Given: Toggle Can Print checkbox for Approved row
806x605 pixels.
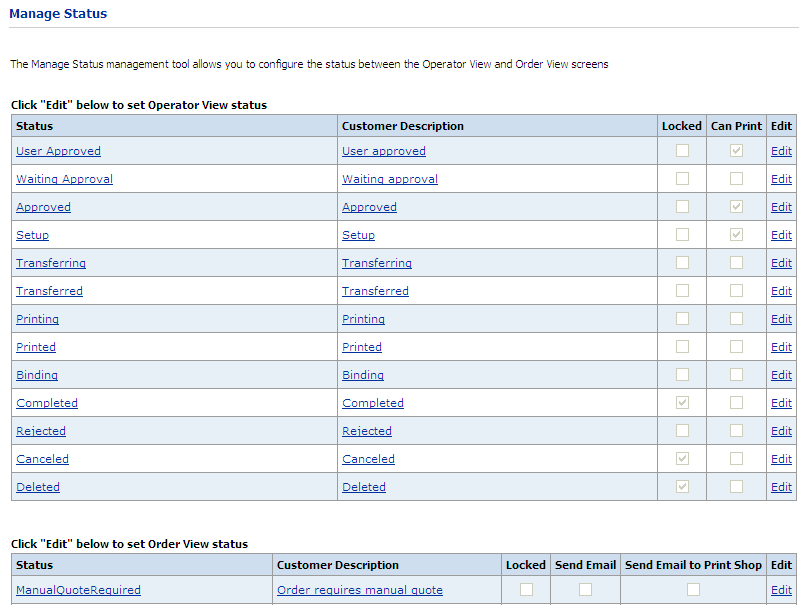Looking at the screenshot, I should coord(736,207).
